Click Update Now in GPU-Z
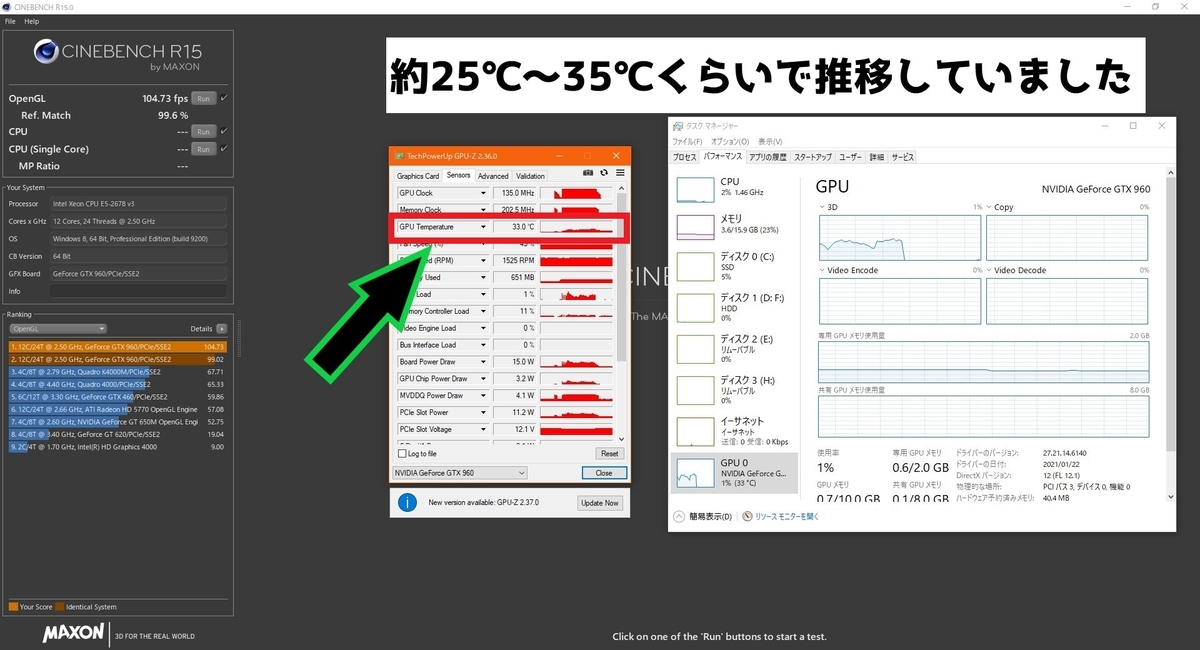Image resolution: width=1200 pixels, height=650 pixels. click(600, 502)
